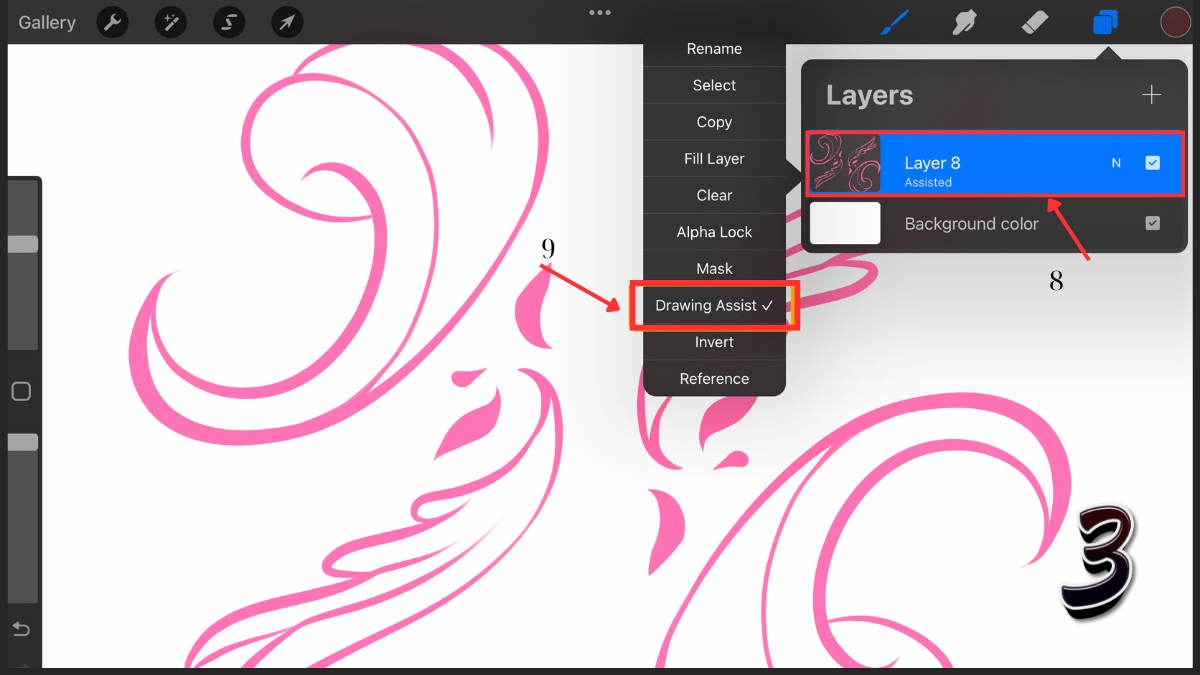The image size is (1200, 675).
Task: Select the Eraser tool
Action: 1035,22
